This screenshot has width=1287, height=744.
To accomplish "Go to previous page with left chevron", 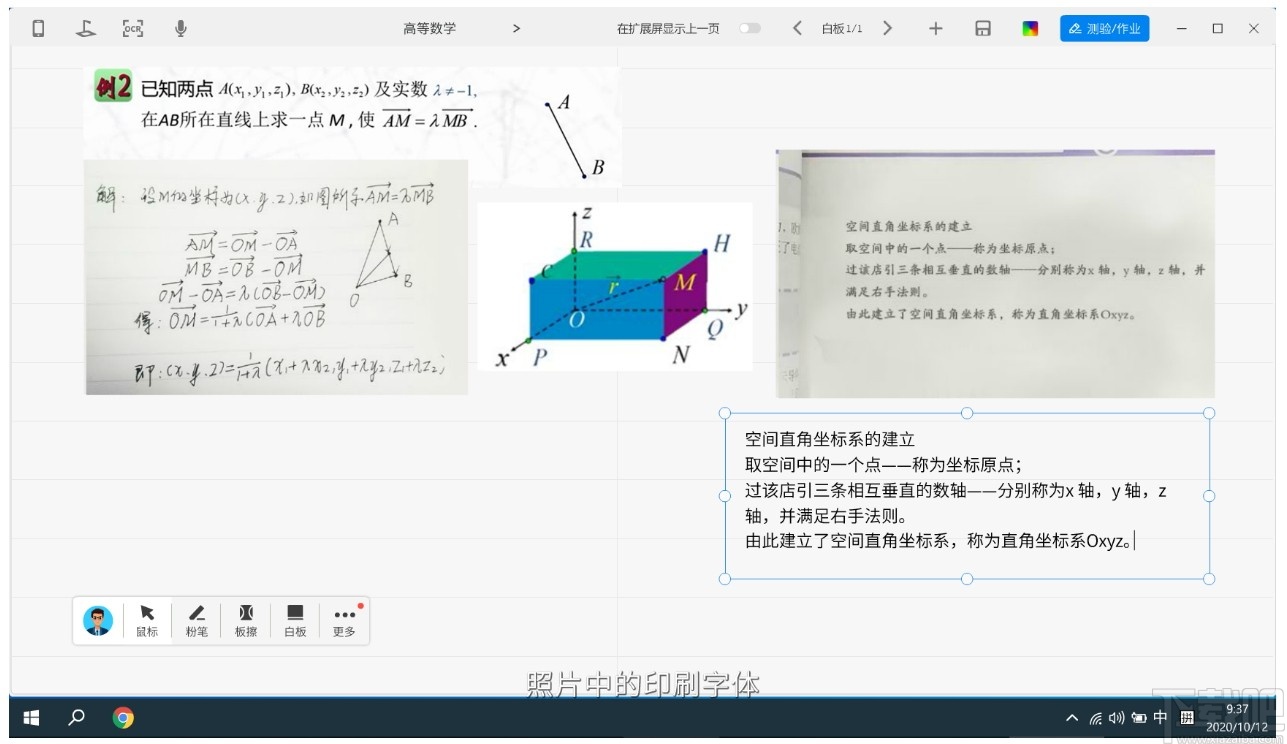I will tap(797, 28).
